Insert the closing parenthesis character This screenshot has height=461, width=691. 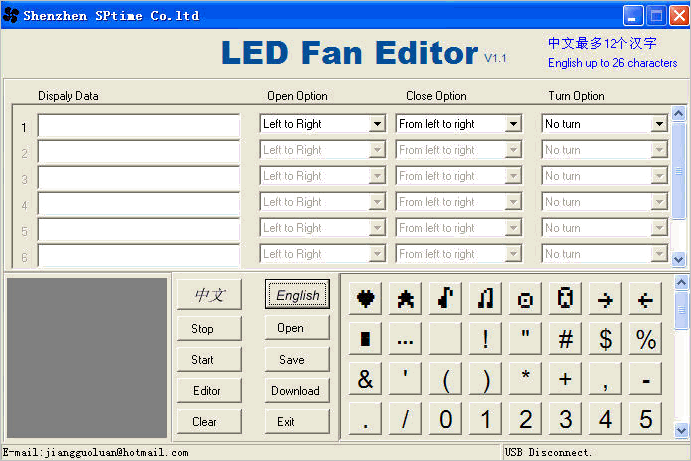coord(486,379)
